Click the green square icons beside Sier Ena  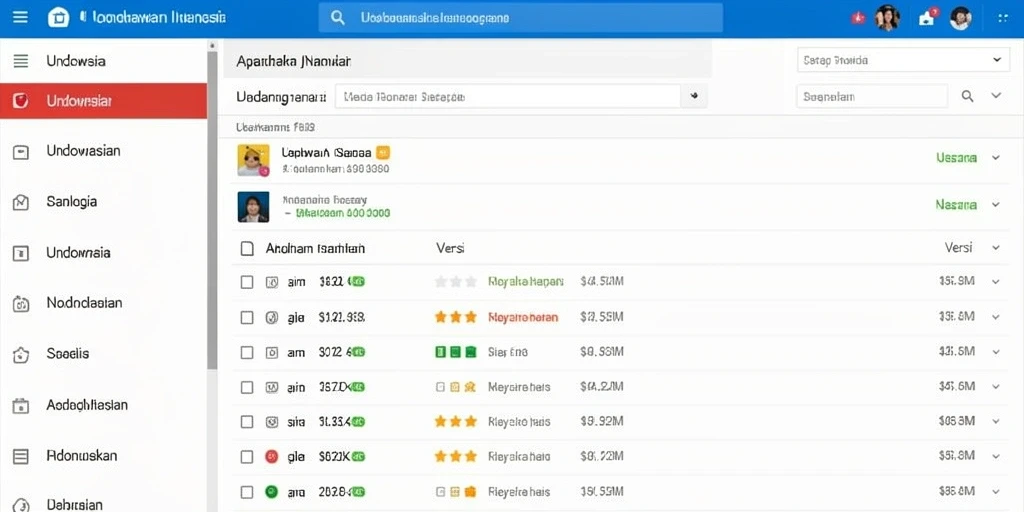click(456, 352)
